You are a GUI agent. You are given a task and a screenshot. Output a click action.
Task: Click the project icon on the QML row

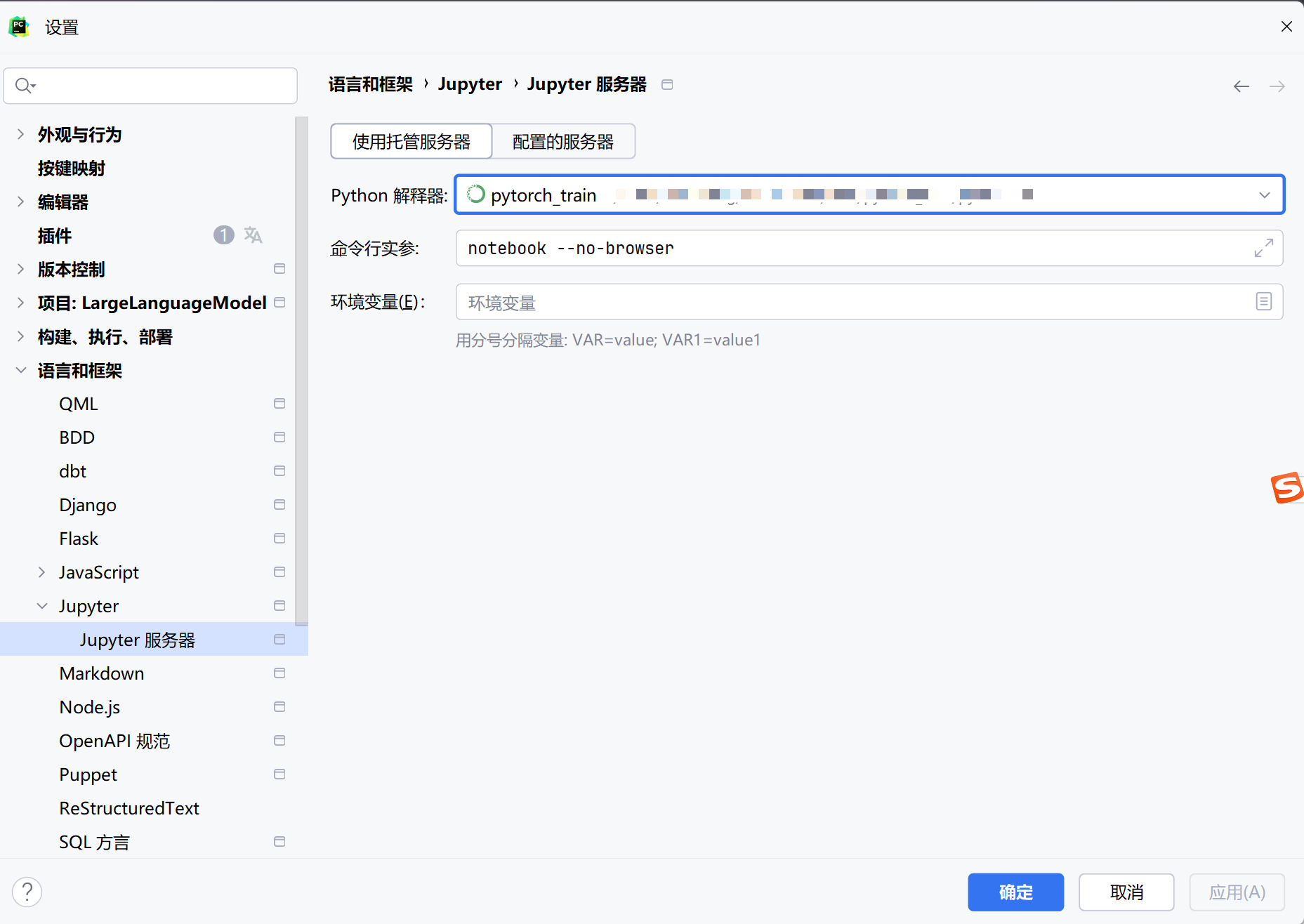coord(279,404)
